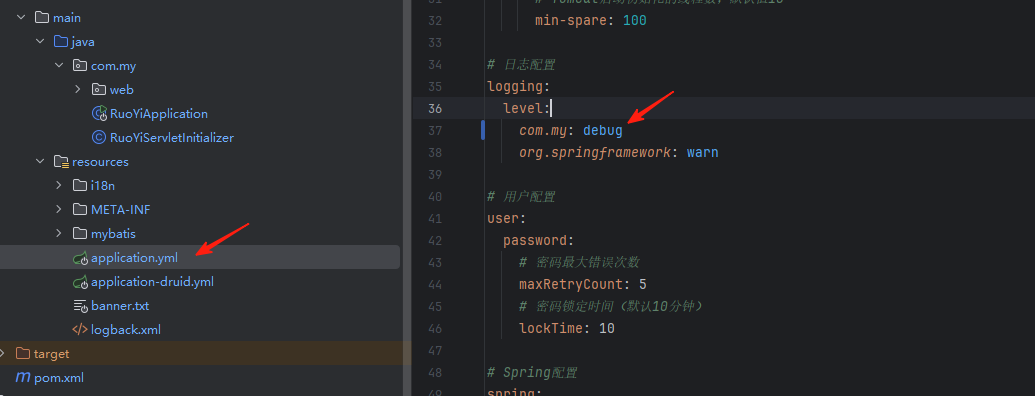The height and width of the screenshot is (396, 1035).
Task: Click the change marker beside line 37
Action: (x=483, y=131)
